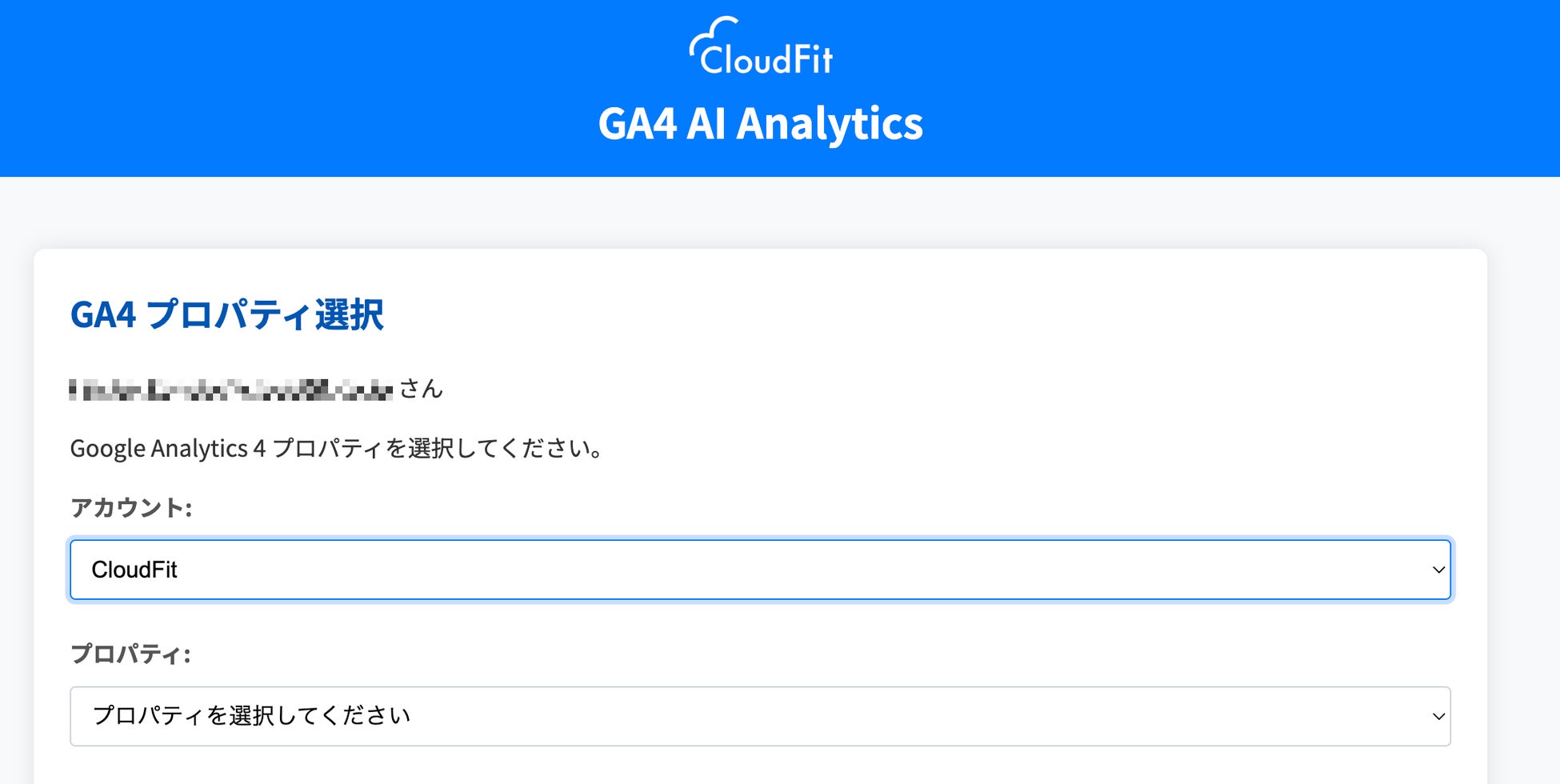Click the CloudFit wordmark in header

[x=766, y=59]
